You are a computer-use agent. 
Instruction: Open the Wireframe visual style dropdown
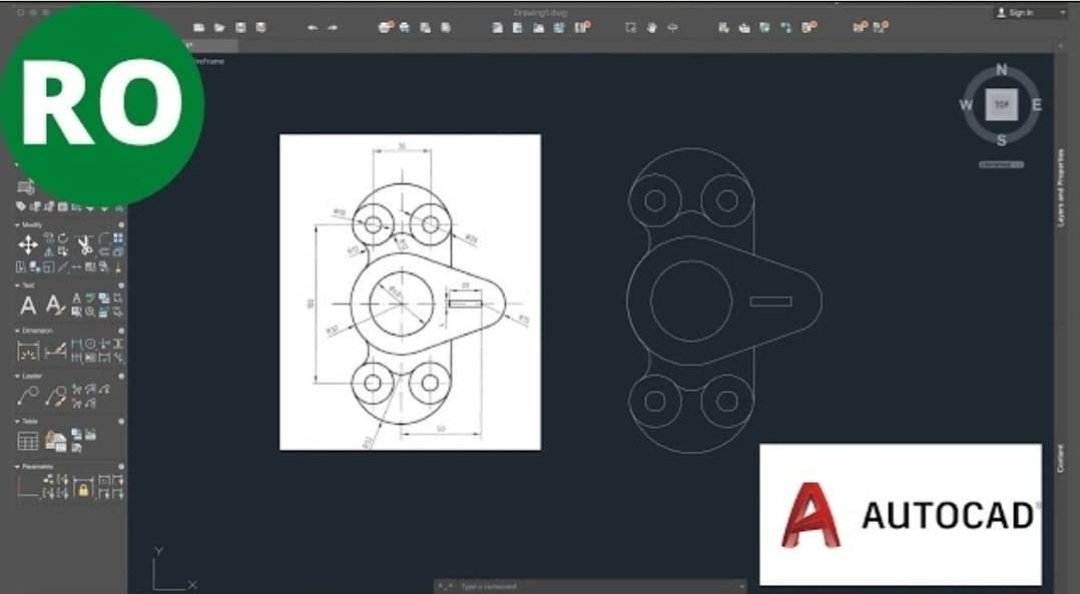[x=203, y=60]
